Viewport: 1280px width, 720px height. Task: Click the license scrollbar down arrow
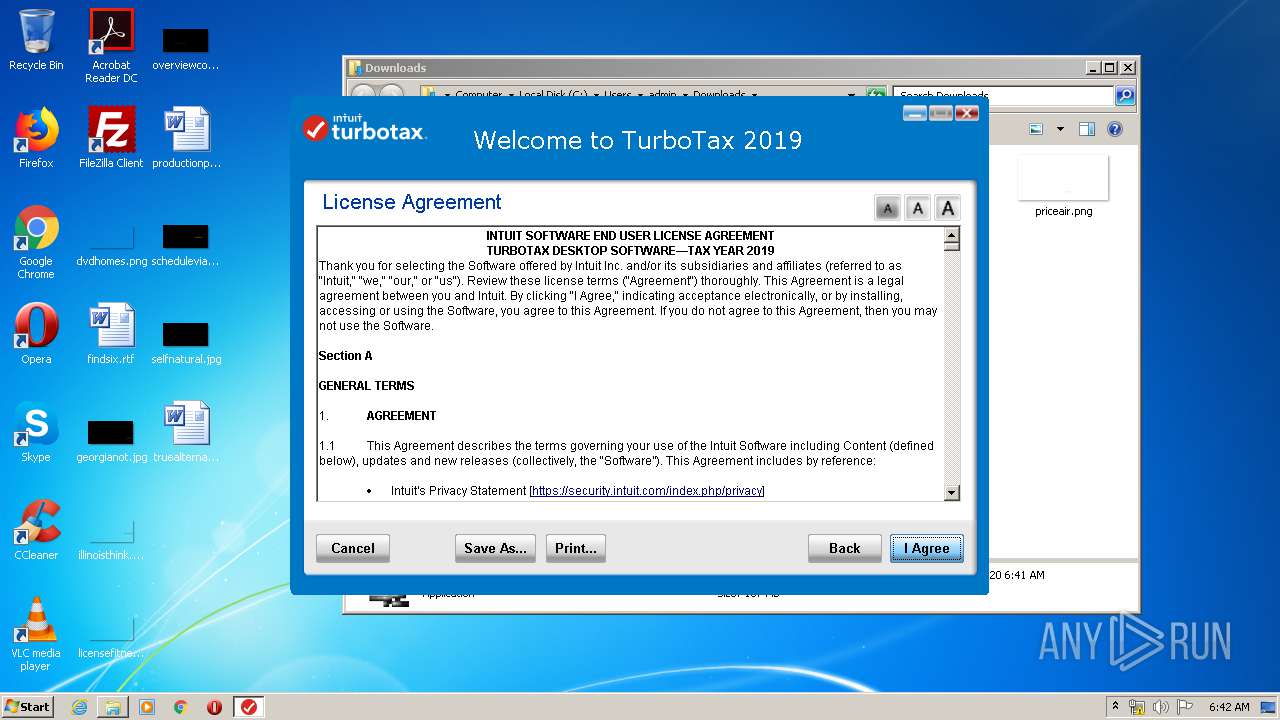pyautogui.click(x=951, y=493)
